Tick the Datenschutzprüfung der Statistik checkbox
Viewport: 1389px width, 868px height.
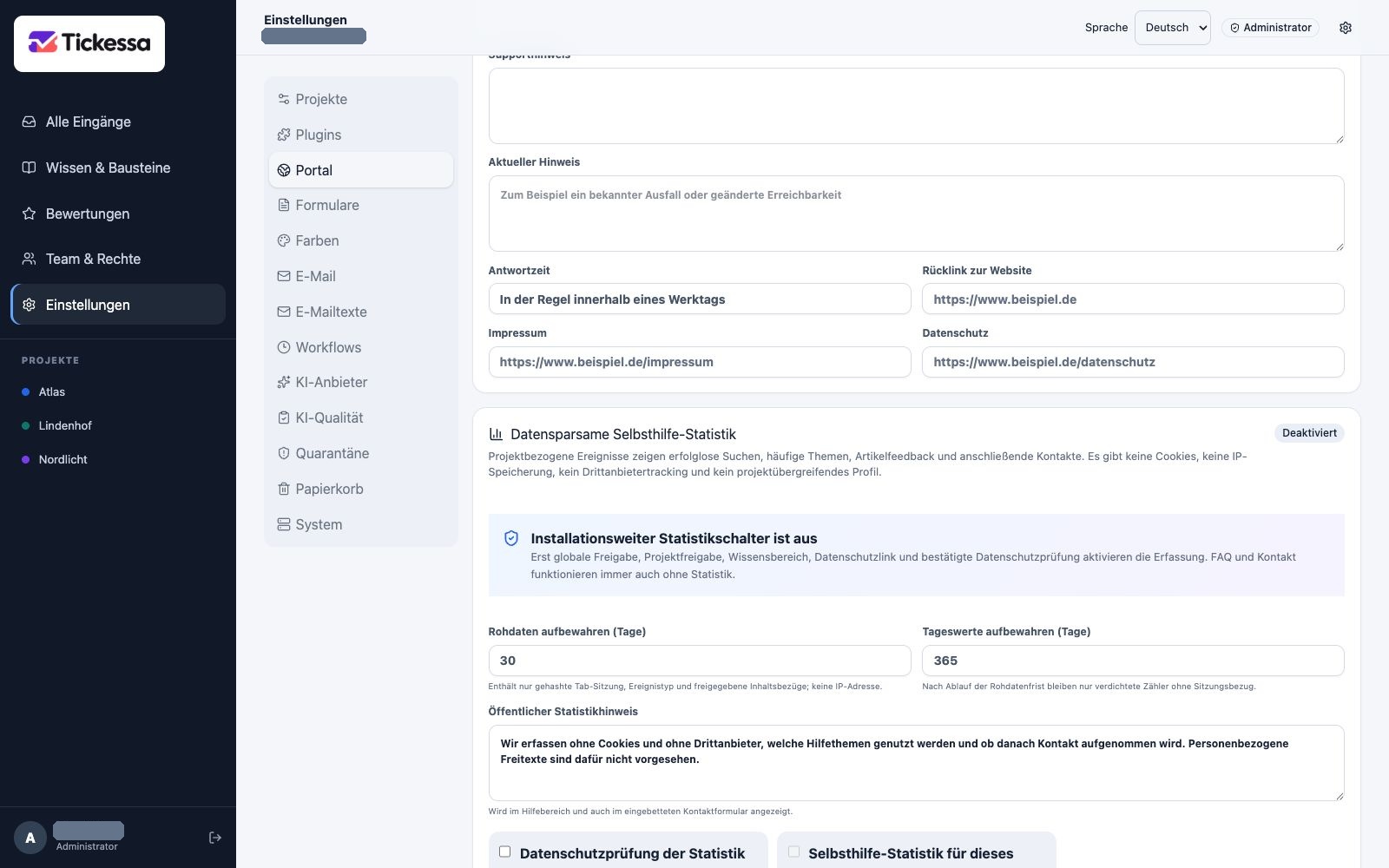pyautogui.click(x=504, y=852)
